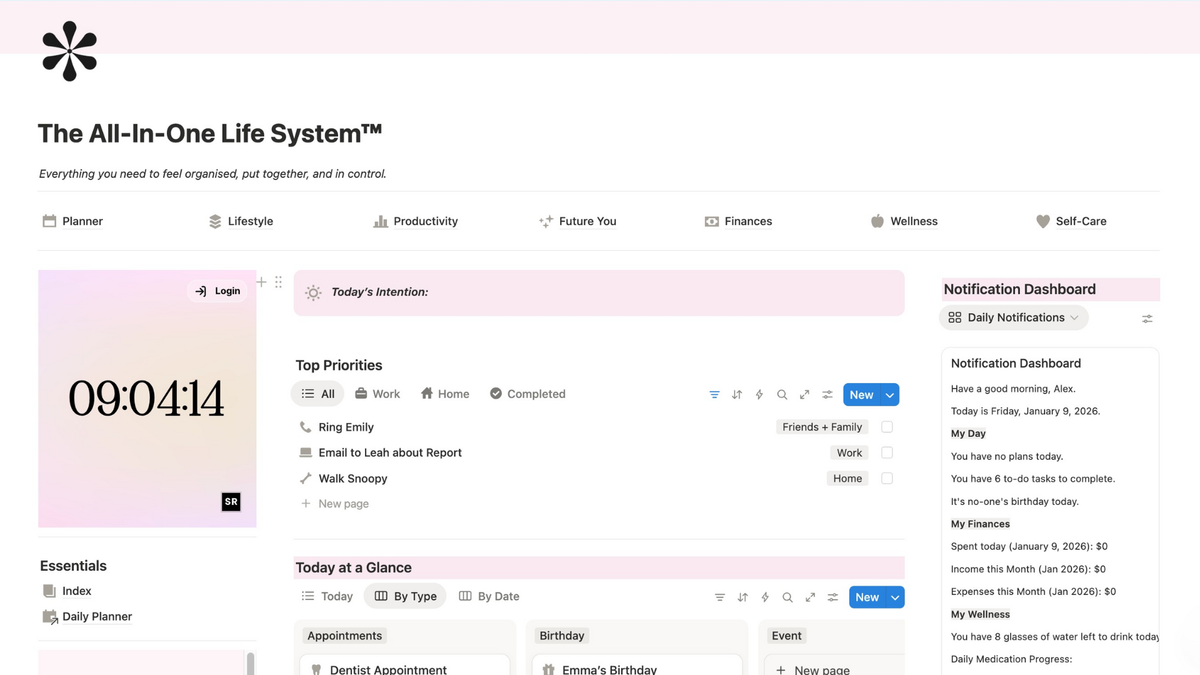Open sort options in Top Priorities toolbar

coord(737,395)
